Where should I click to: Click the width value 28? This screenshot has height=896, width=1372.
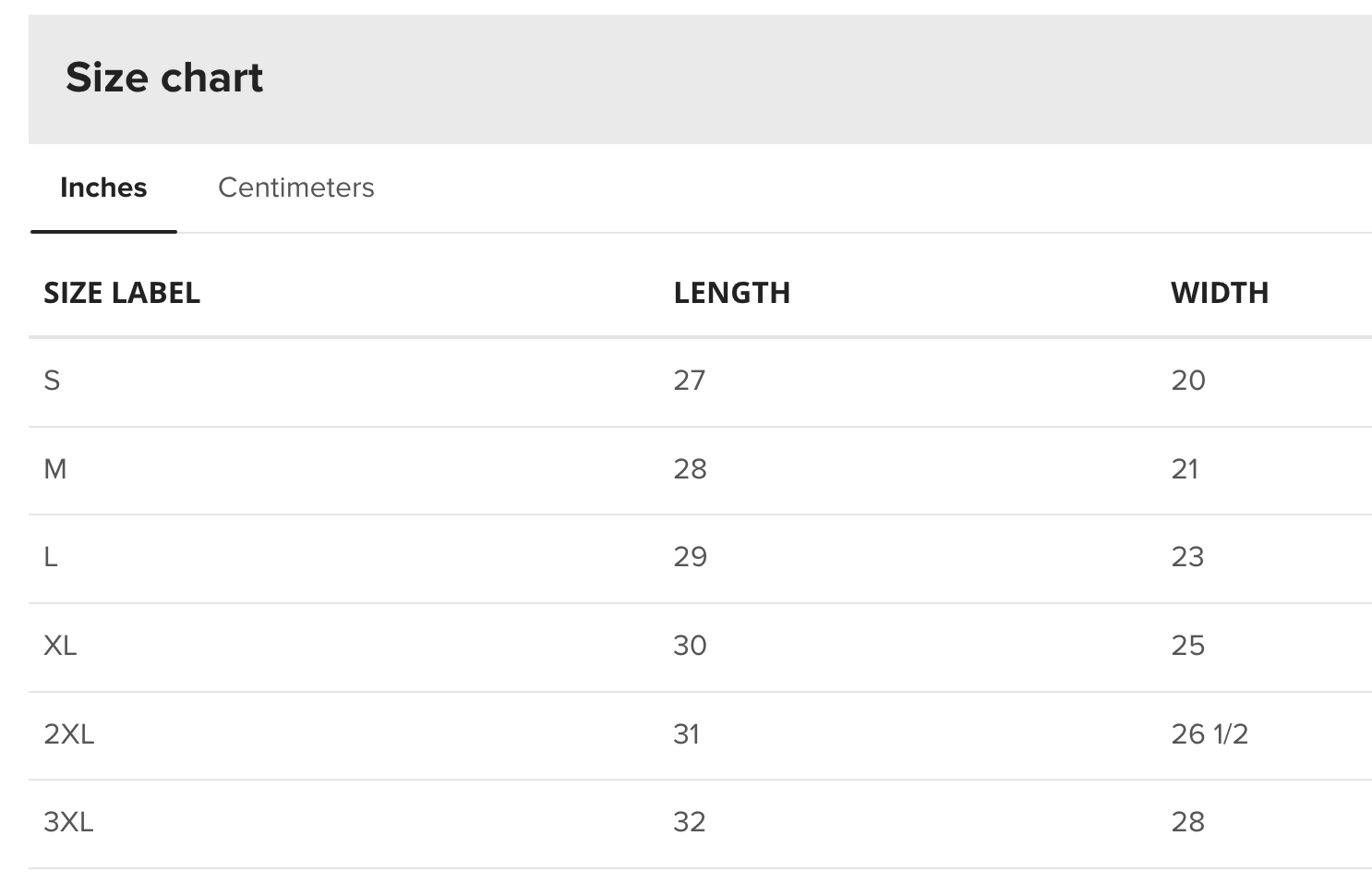(1187, 822)
